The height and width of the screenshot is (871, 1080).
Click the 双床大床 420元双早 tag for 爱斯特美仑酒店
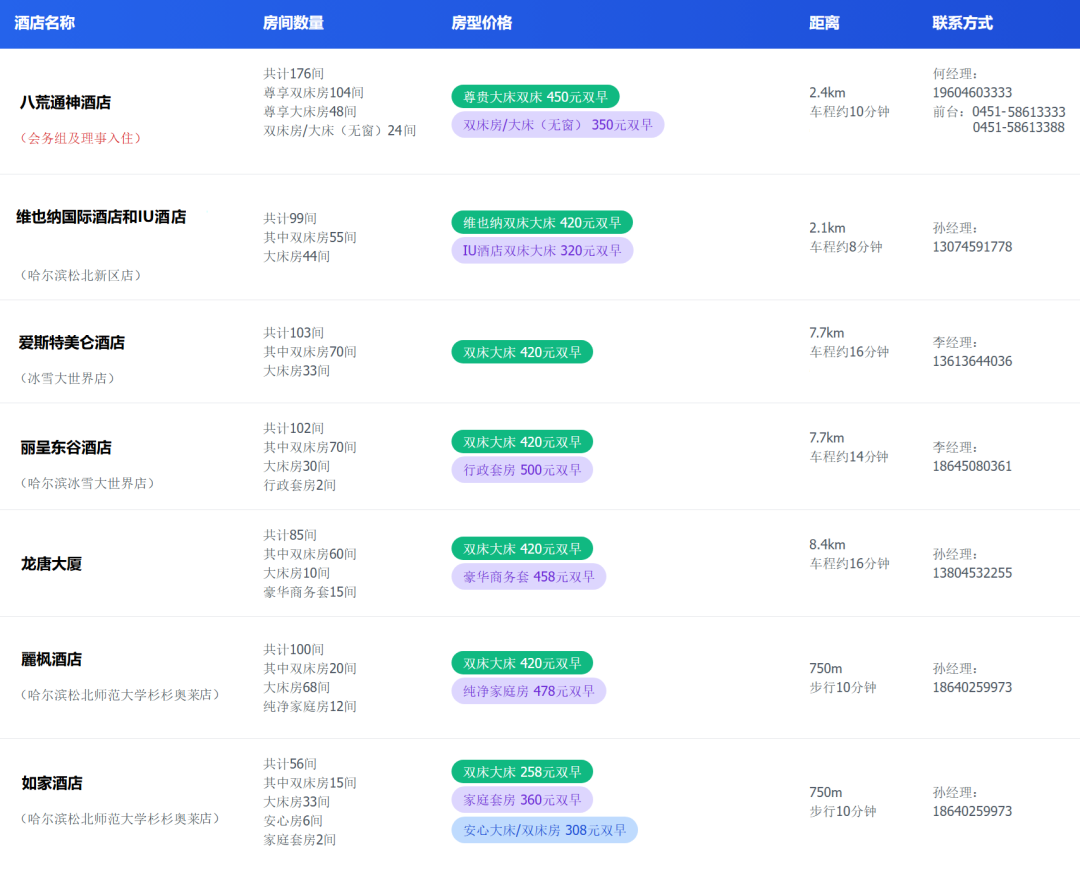(522, 352)
